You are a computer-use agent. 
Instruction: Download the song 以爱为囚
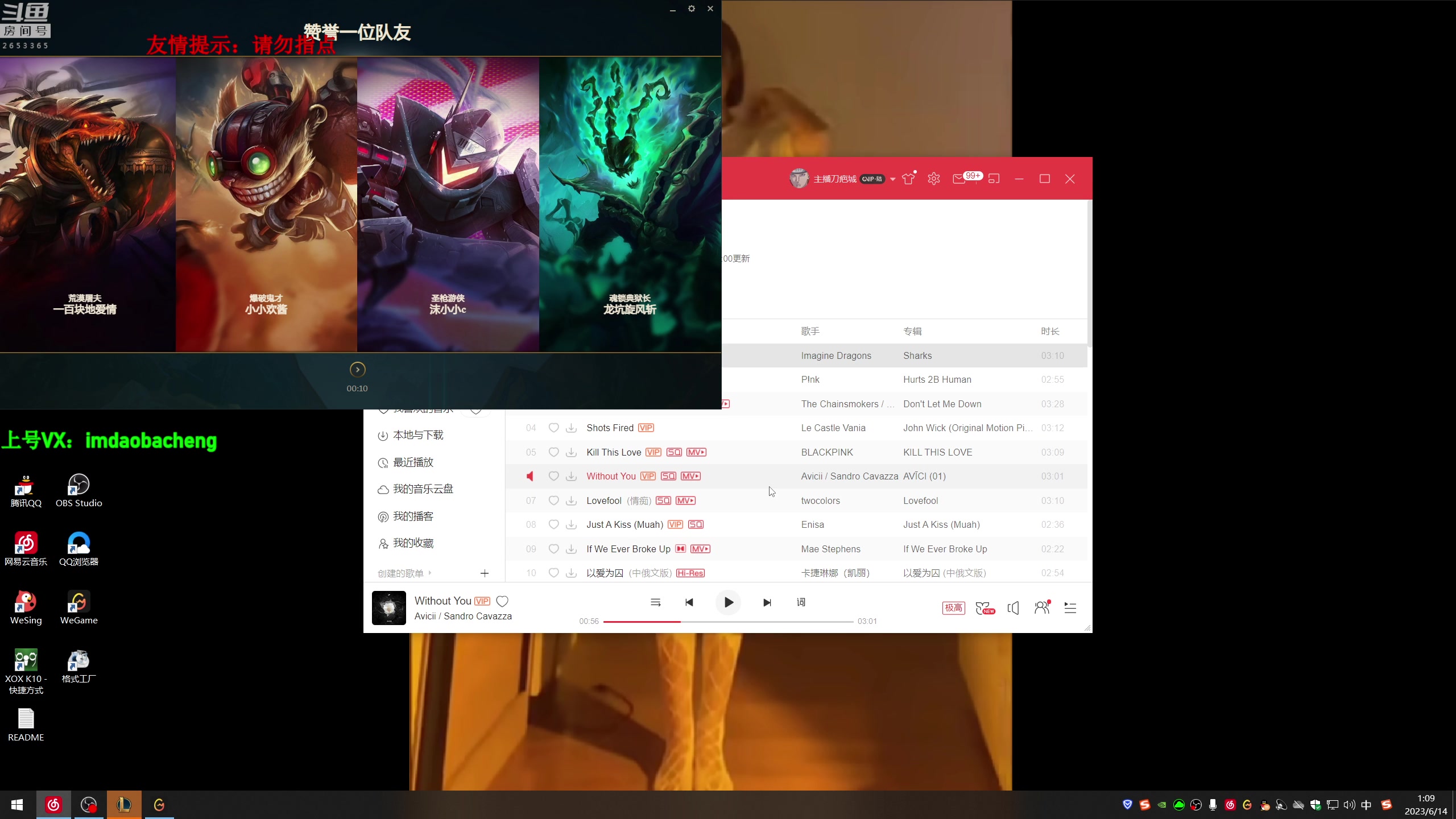572,573
